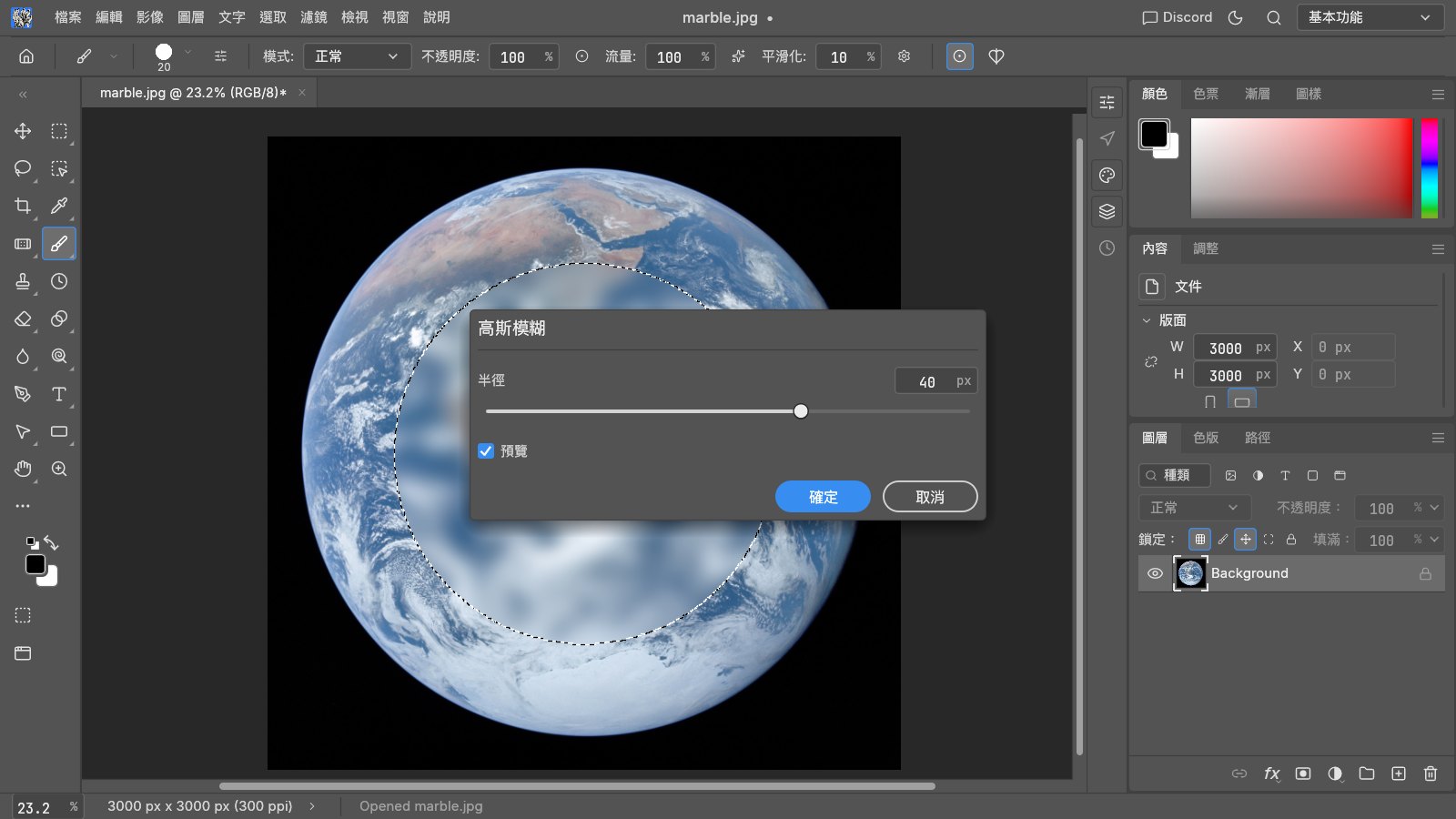Open smoothing settings gear icon
Viewport: 1456px width, 819px height.
coord(904,56)
